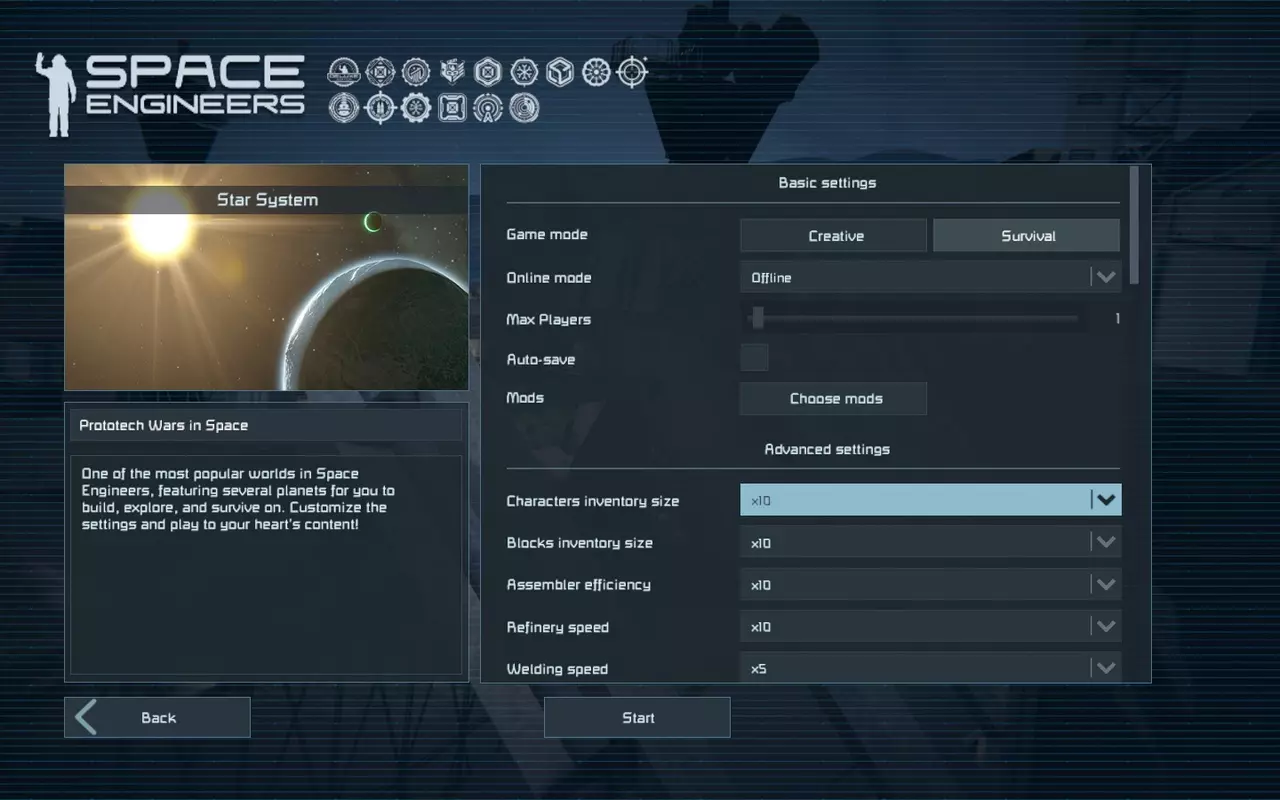
Task: Click the crosshair with twin towers DLC icon
Action: click(380, 107)
